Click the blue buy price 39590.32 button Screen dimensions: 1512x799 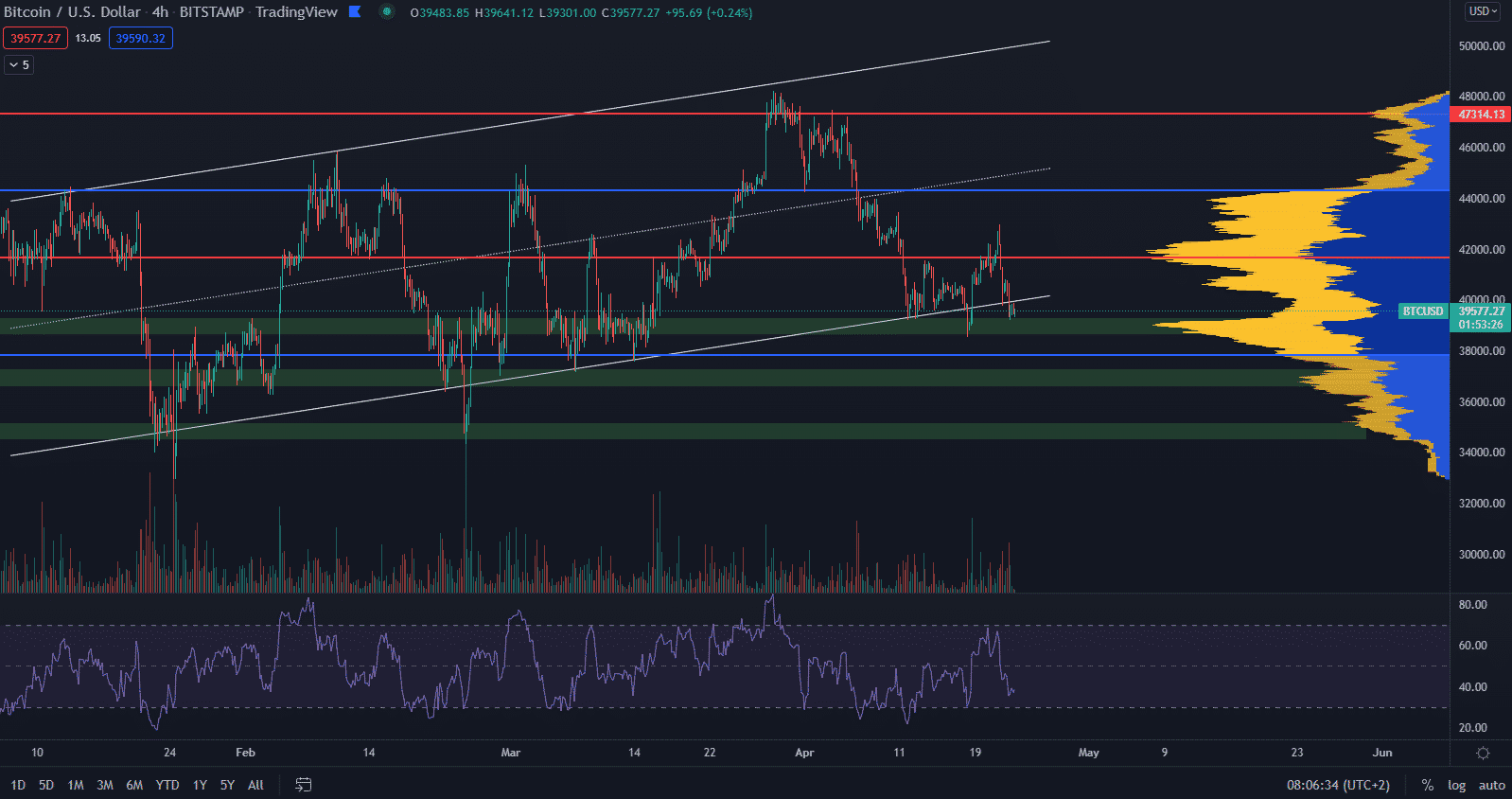point(140,39)
